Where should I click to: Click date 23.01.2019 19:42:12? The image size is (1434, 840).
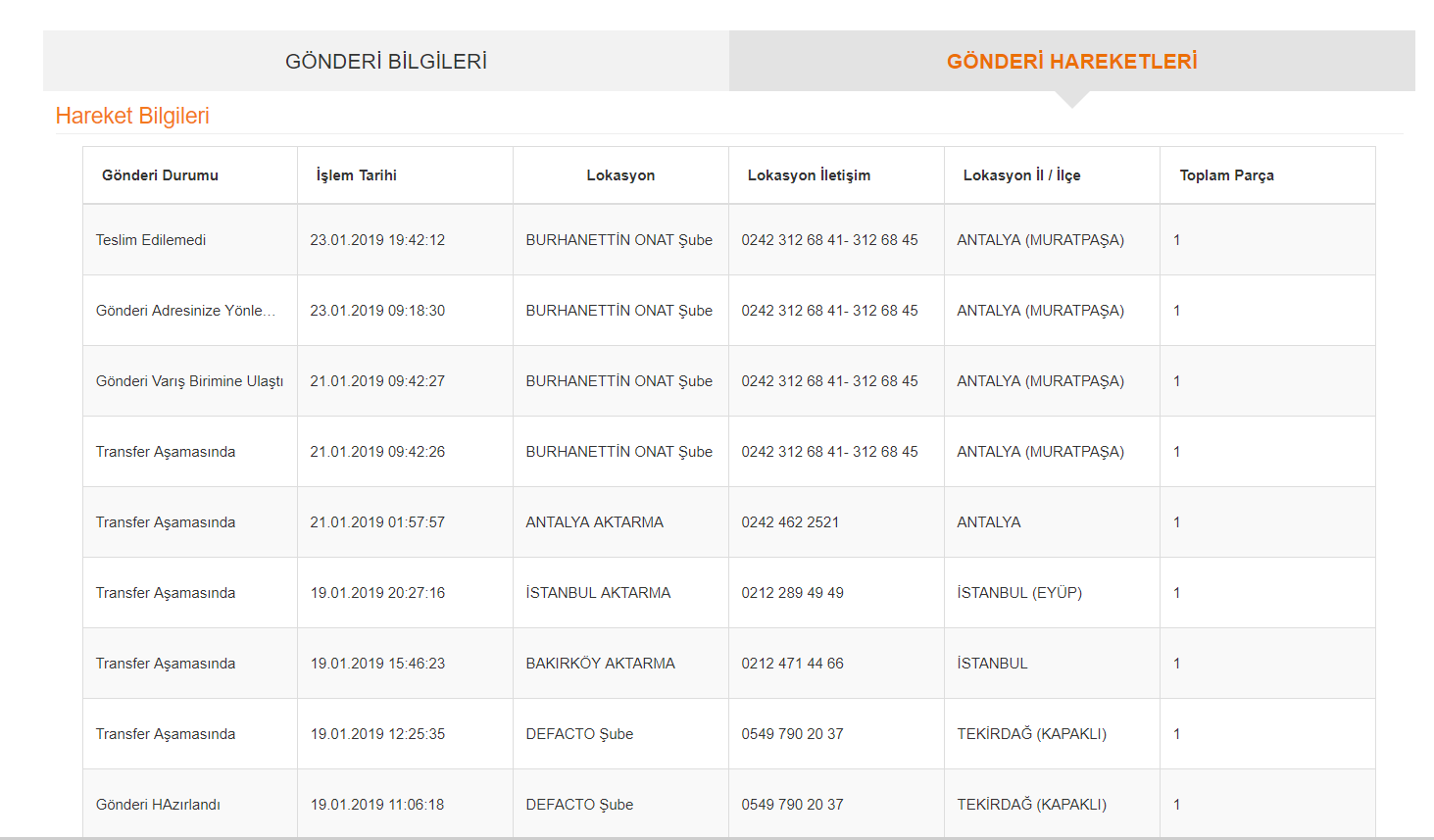point(377,240)
